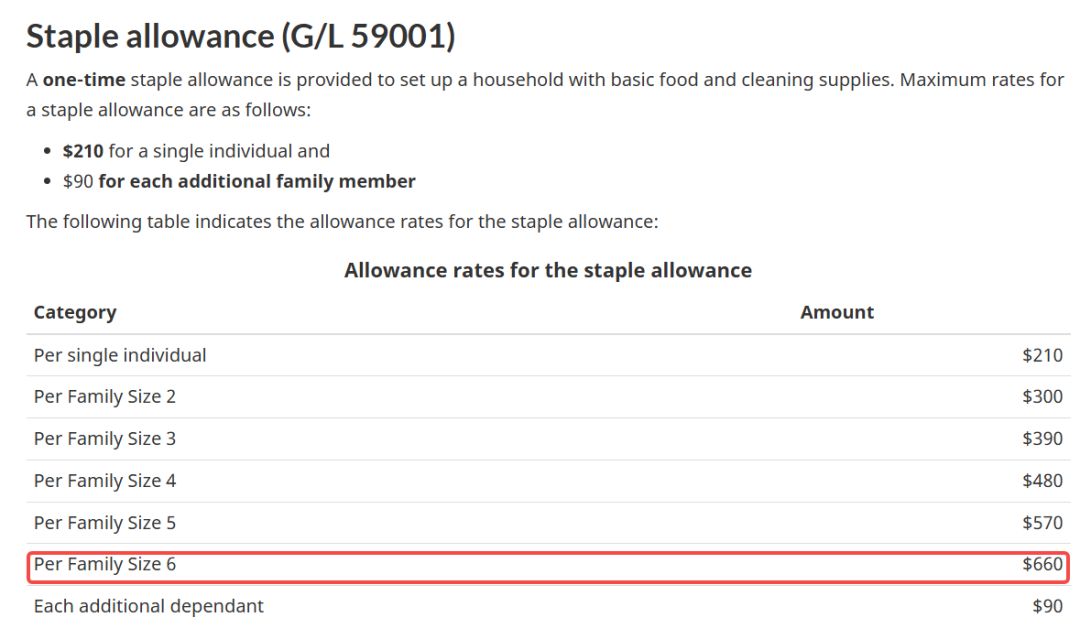Click the Amount column header
Image resolution: width=1080 pixels, height=639 pixels.
pyautogui.click(x=836, y=312)
